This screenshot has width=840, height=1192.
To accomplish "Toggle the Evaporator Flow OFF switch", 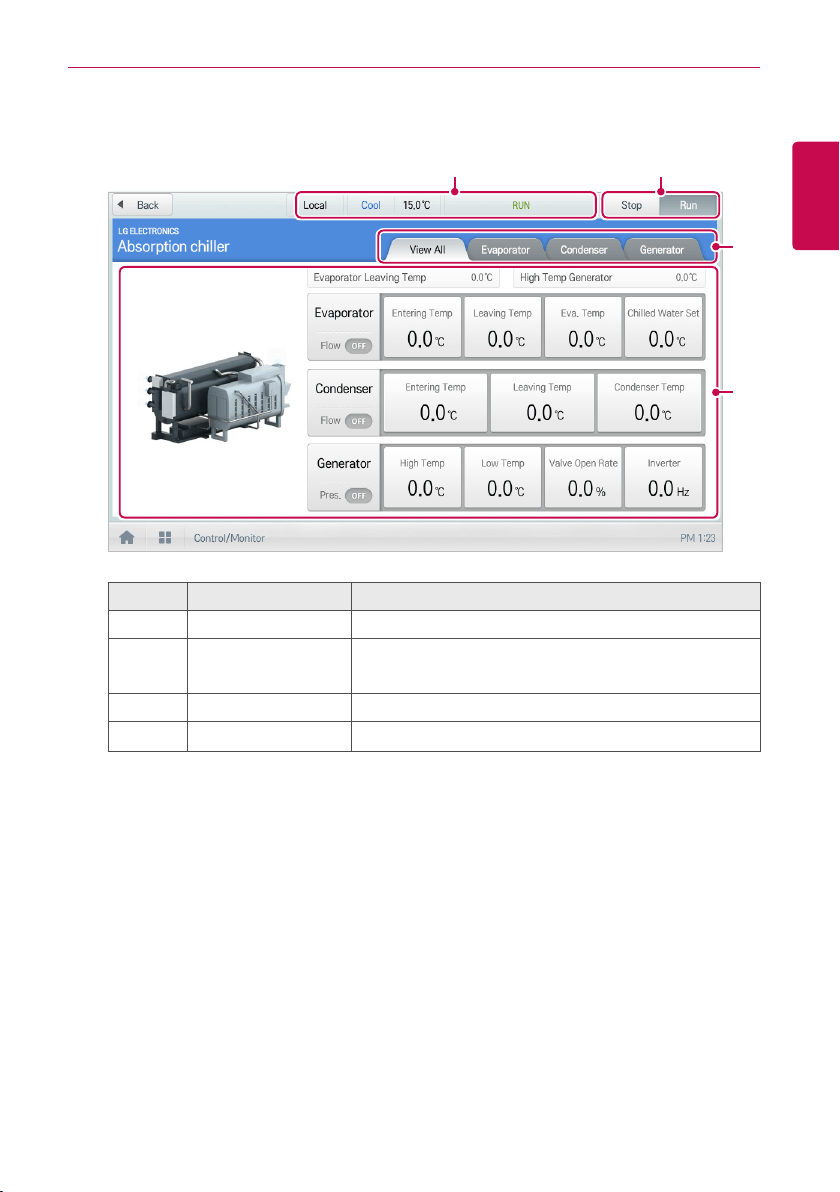I will tap(359, 346).
